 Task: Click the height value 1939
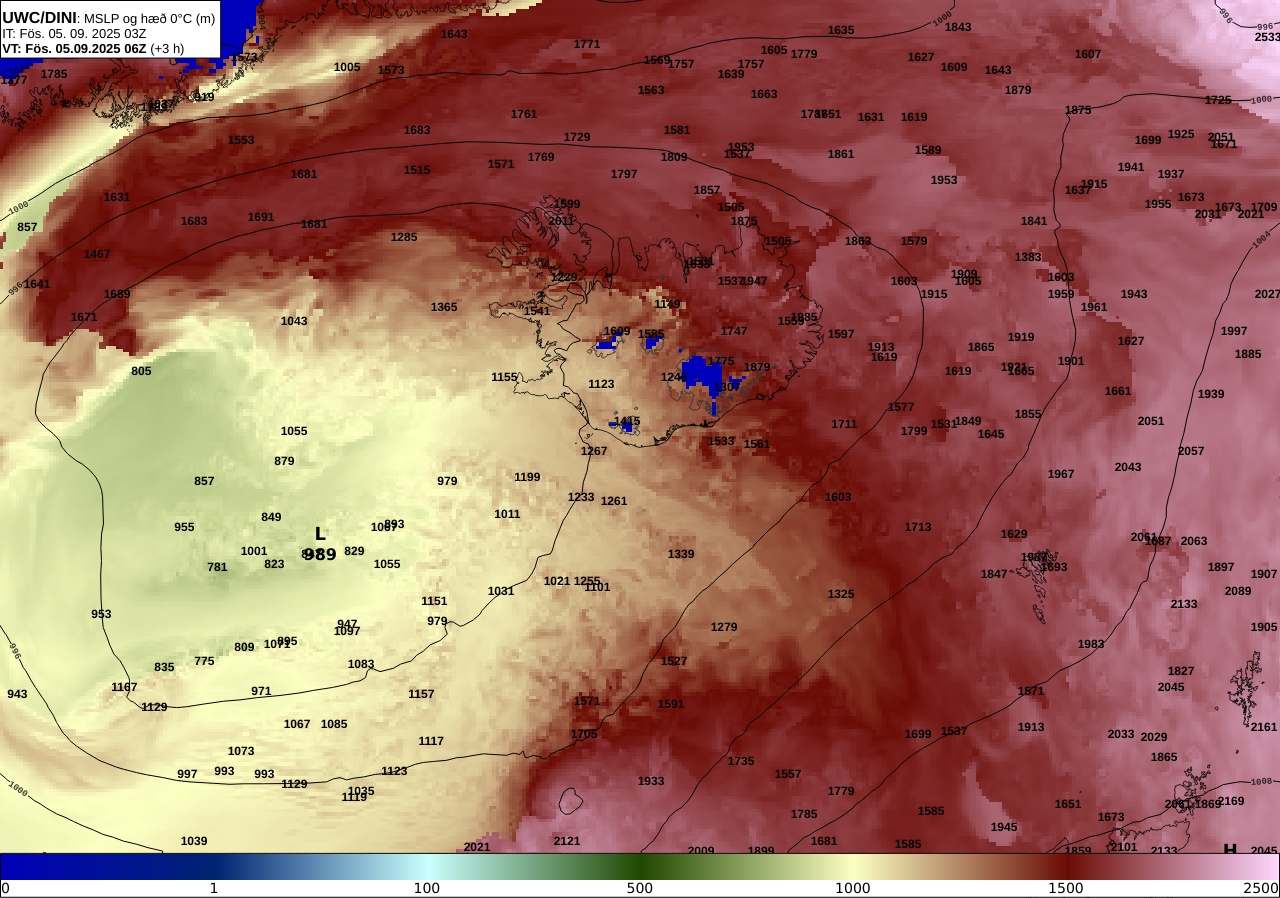tap(1211, 394)
